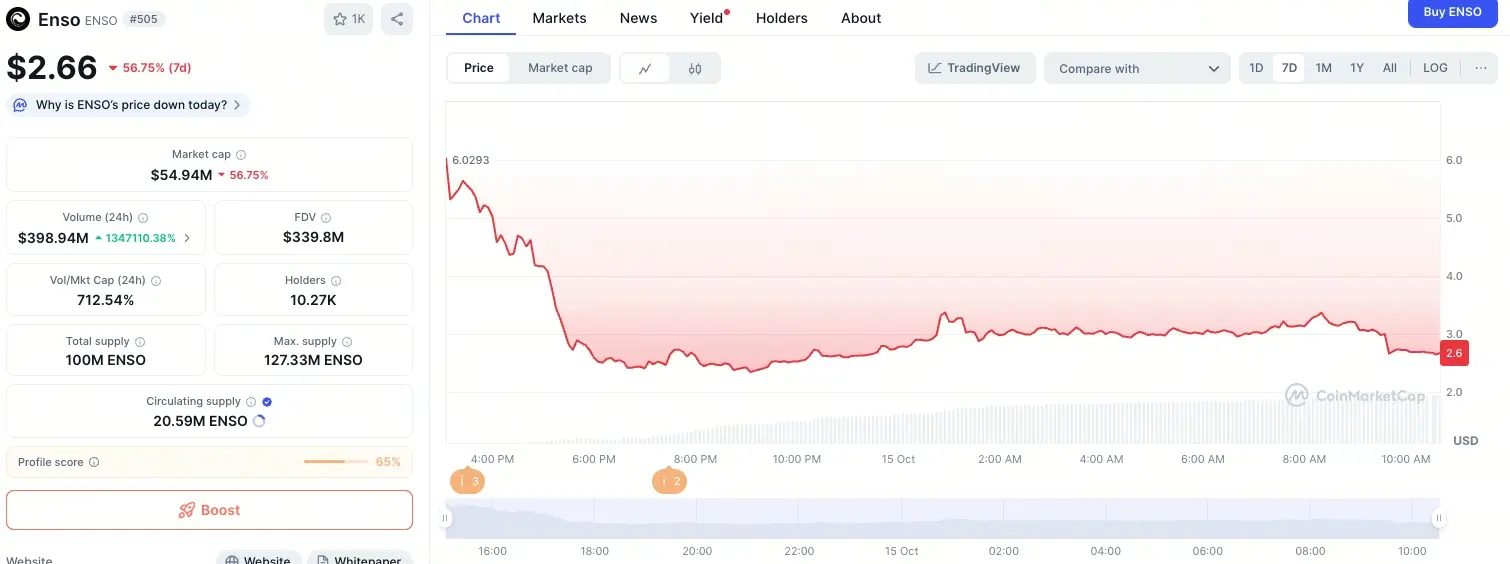Click the Holders info icon
The height and width of the screenshot is (564, 1510).
pyautogui.click(x=336, y=281)
